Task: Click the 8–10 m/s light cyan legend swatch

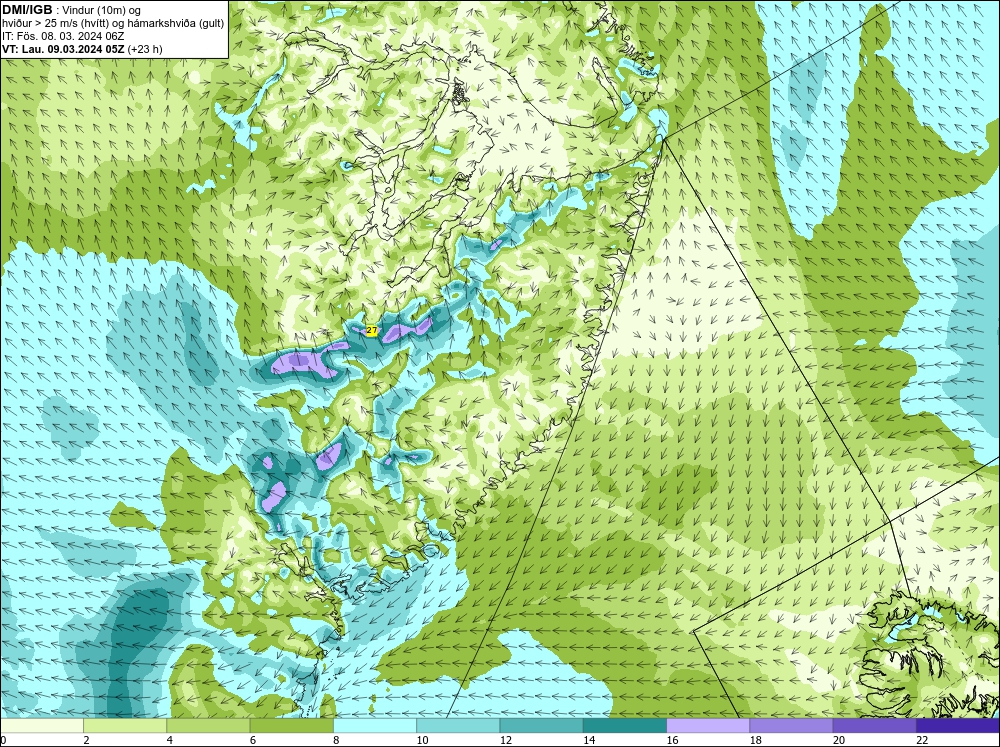Action: (375, 725)
